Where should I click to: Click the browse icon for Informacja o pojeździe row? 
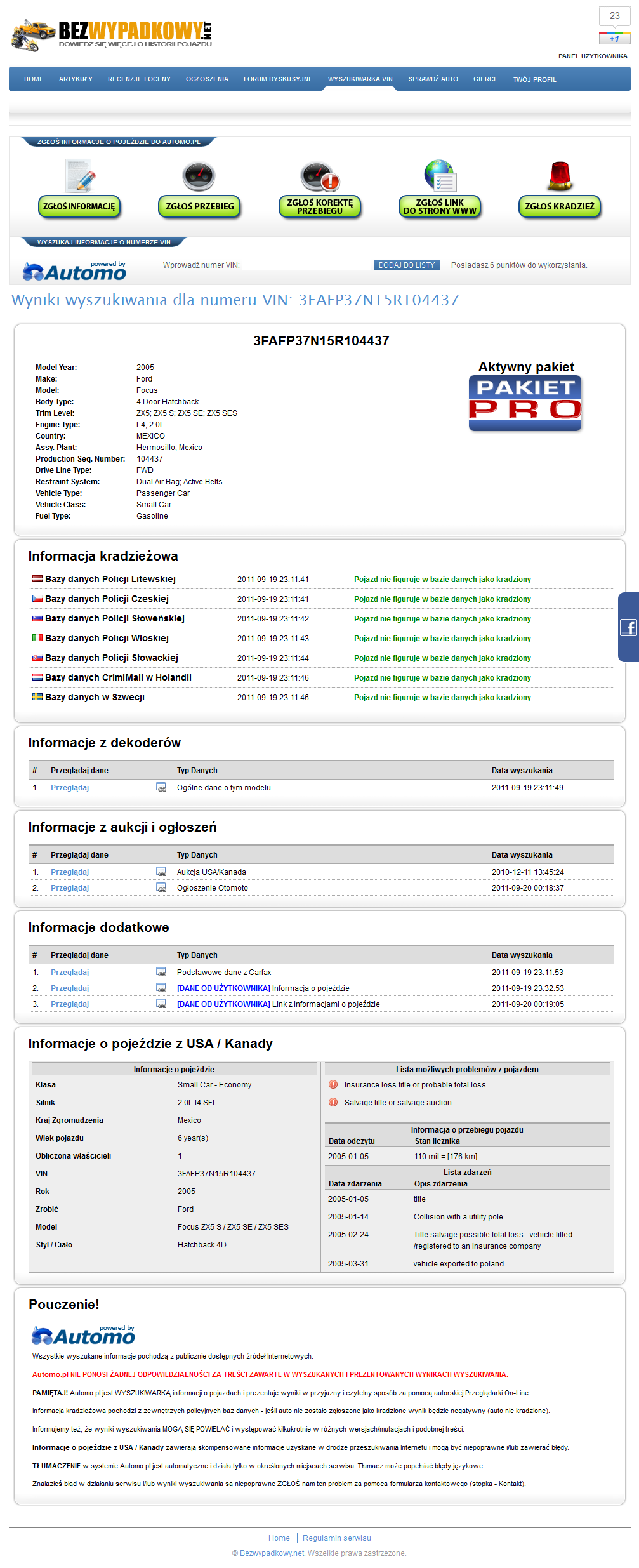tap(161, 988)
